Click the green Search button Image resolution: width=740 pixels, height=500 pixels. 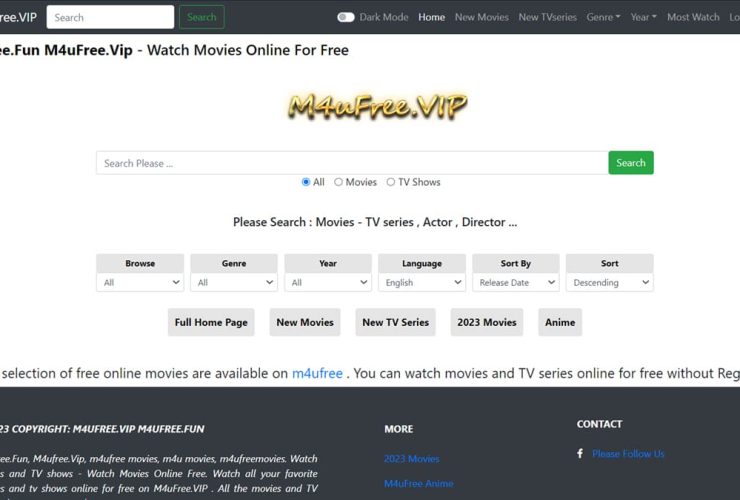[631, 162]
